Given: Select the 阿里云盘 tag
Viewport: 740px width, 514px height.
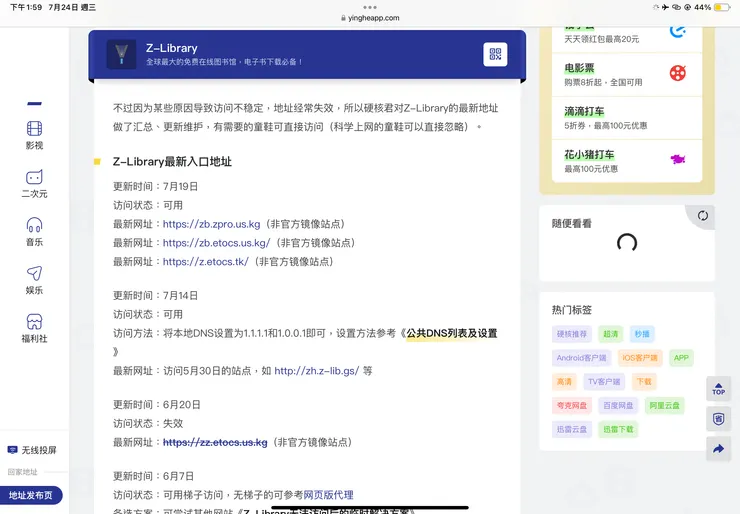Looking at the screenshot, I should coord(664,405).
